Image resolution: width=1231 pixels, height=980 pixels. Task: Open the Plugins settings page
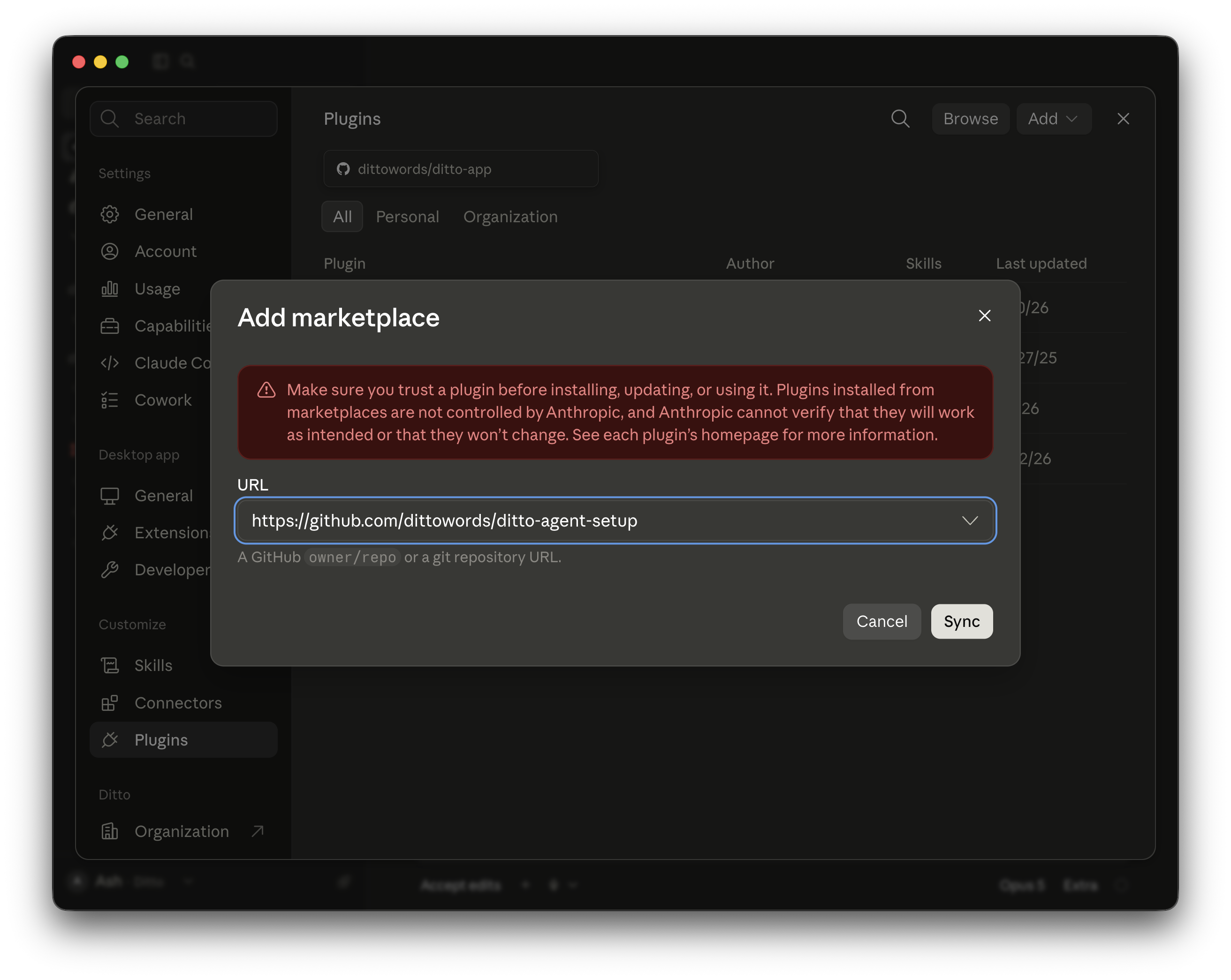coord(184,740)
